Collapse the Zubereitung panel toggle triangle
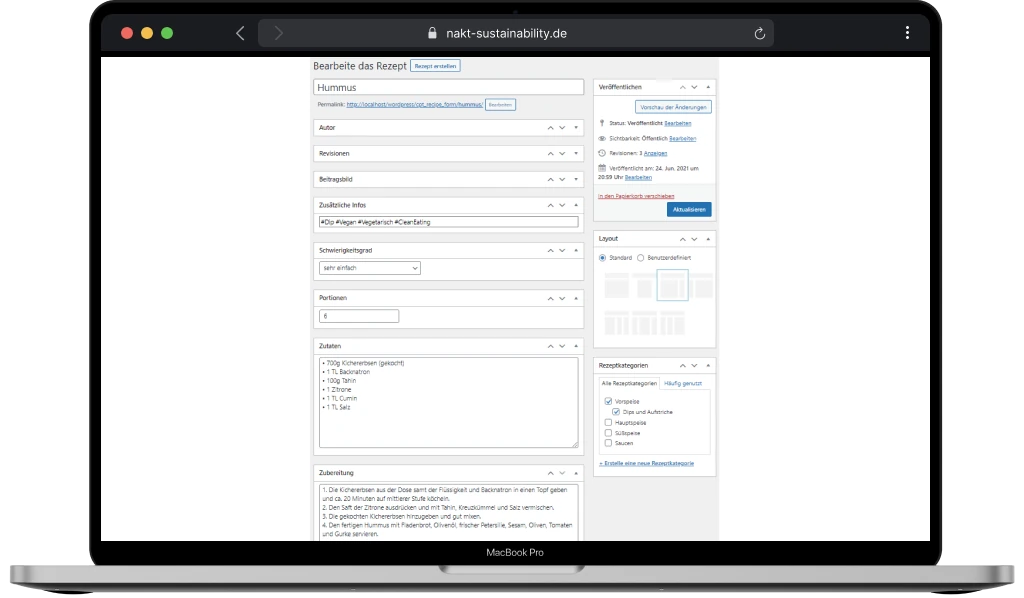The width and height of the screenshot is (1024, 598). 576,473
